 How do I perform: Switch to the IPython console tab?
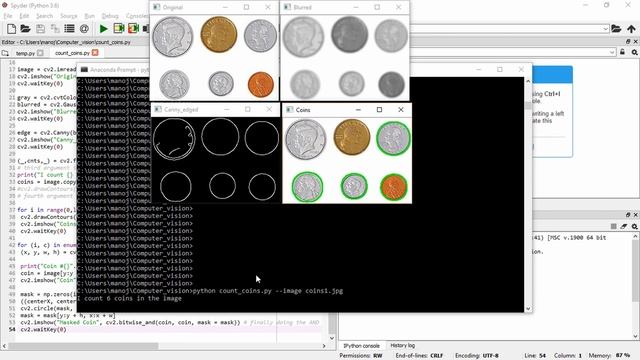(361, 346)
